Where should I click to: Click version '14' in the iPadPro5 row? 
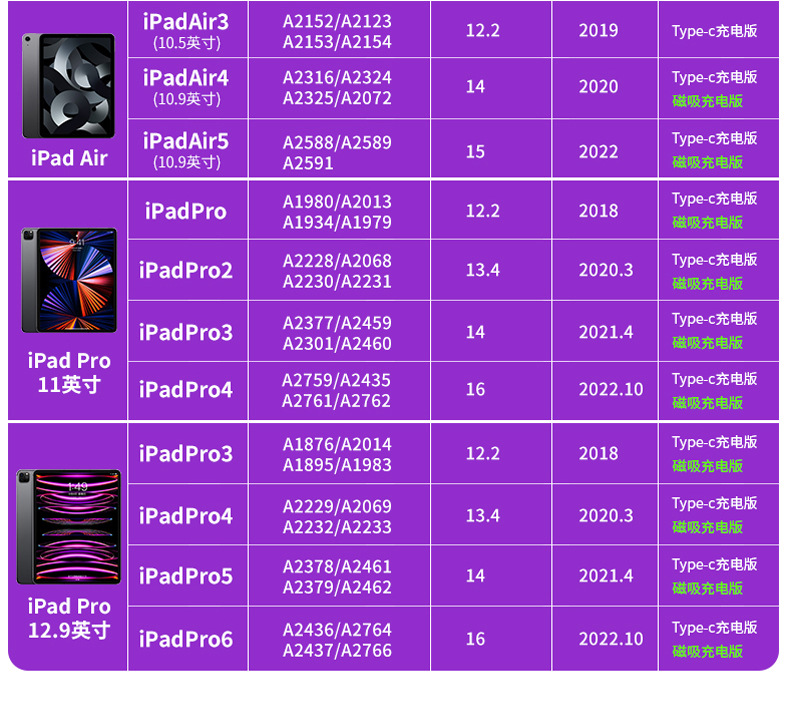click(475, 575)
